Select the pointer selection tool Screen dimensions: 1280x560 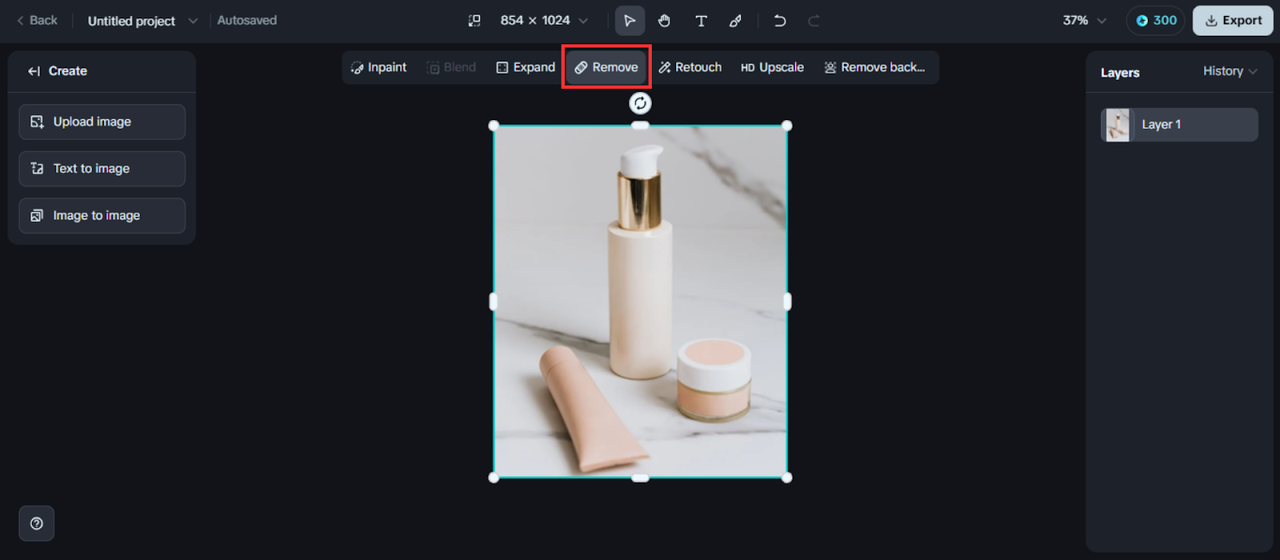pyautogui.click(x=629, y=20)
